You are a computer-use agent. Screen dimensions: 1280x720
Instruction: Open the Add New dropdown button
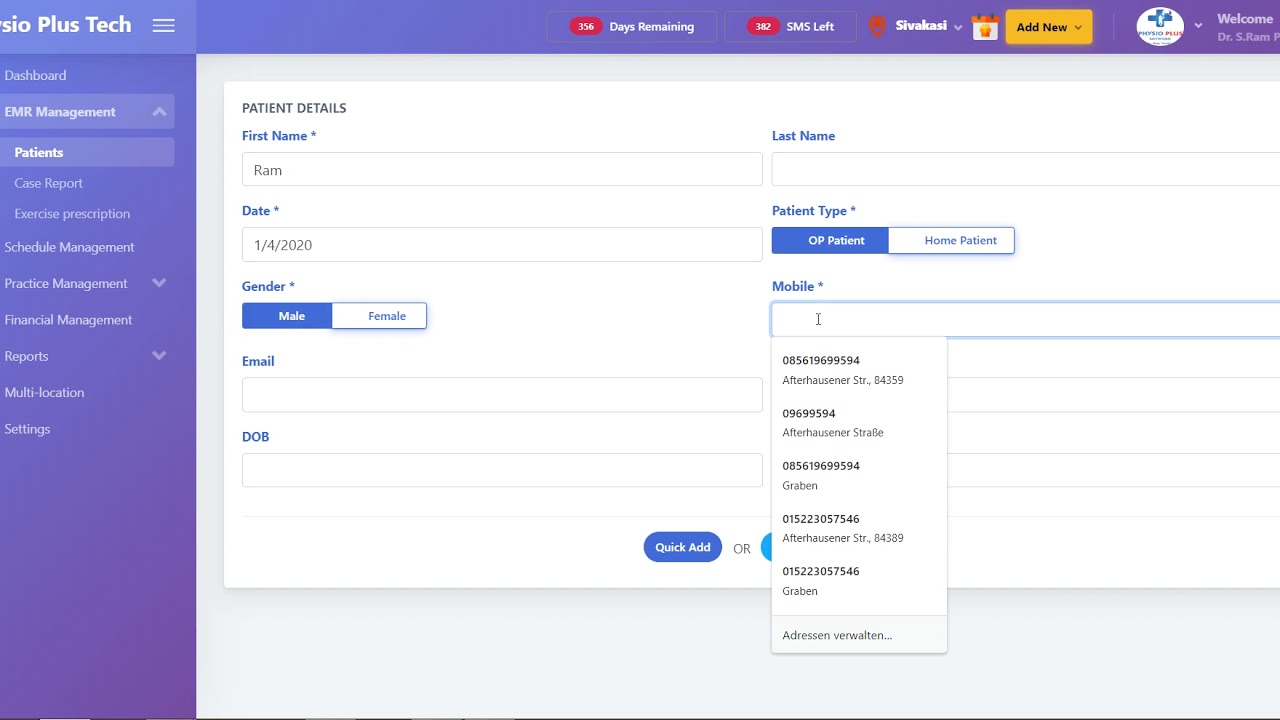(x=1049, y=27)
